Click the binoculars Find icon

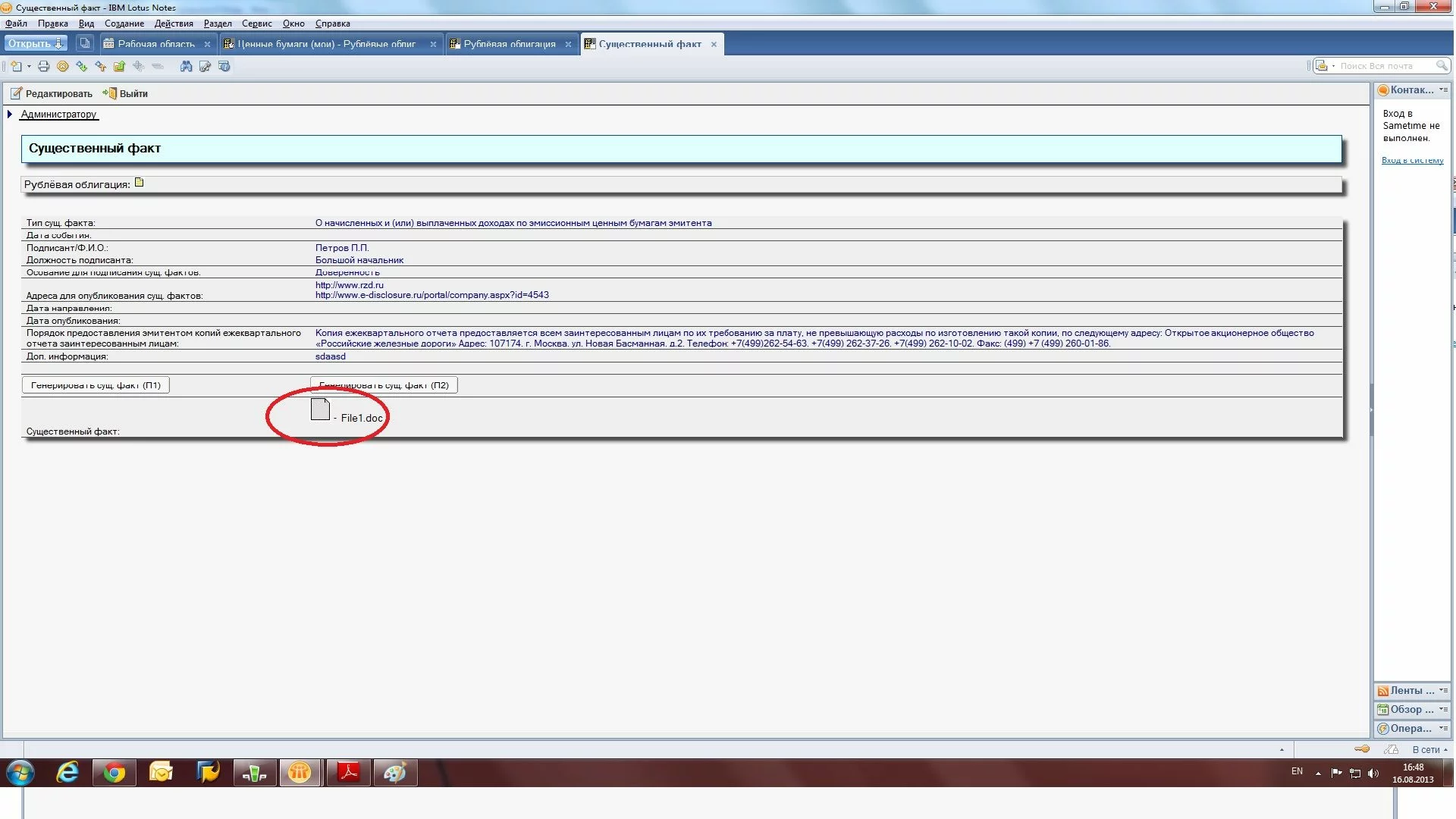186,67
